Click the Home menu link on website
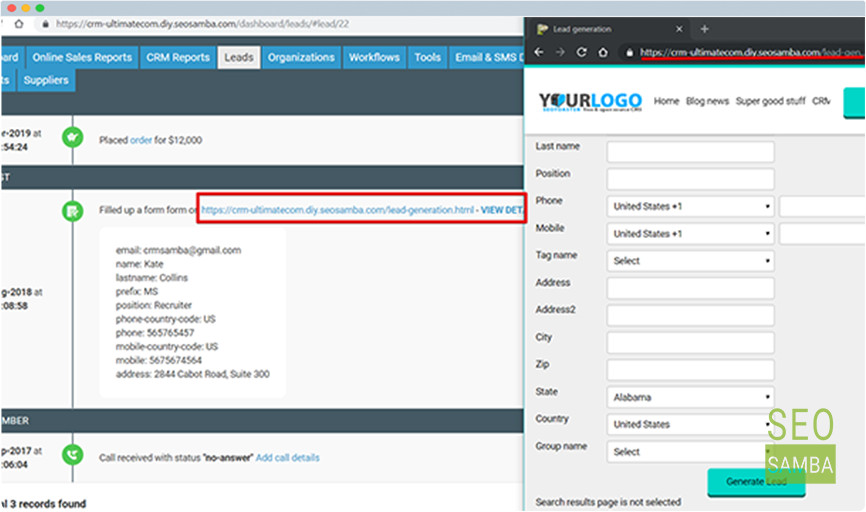866x512 pixels. [x=666, y=101]
